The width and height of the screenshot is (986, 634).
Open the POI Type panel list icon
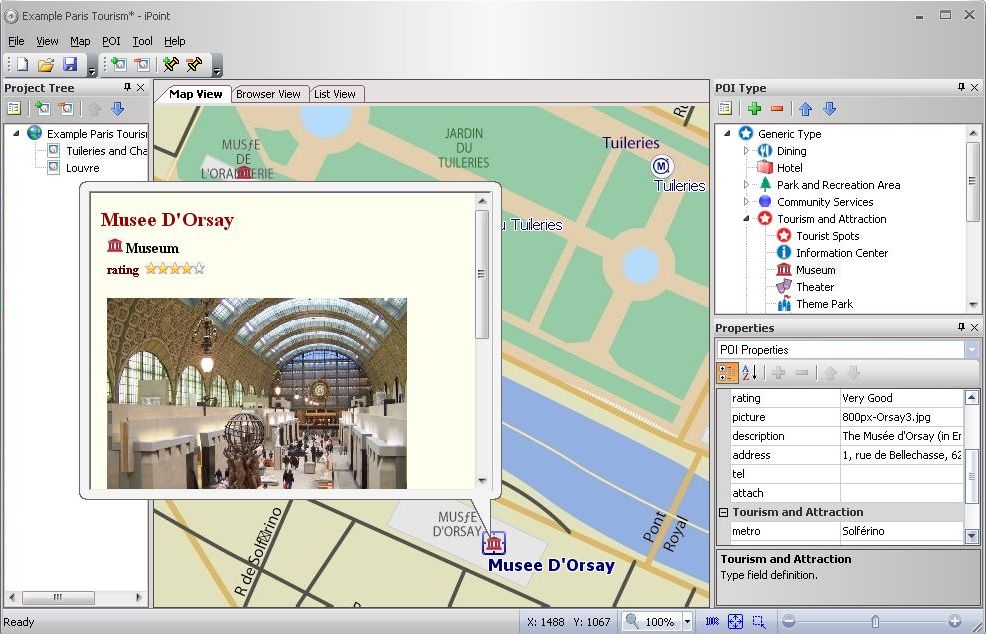[x=725, y=109]
